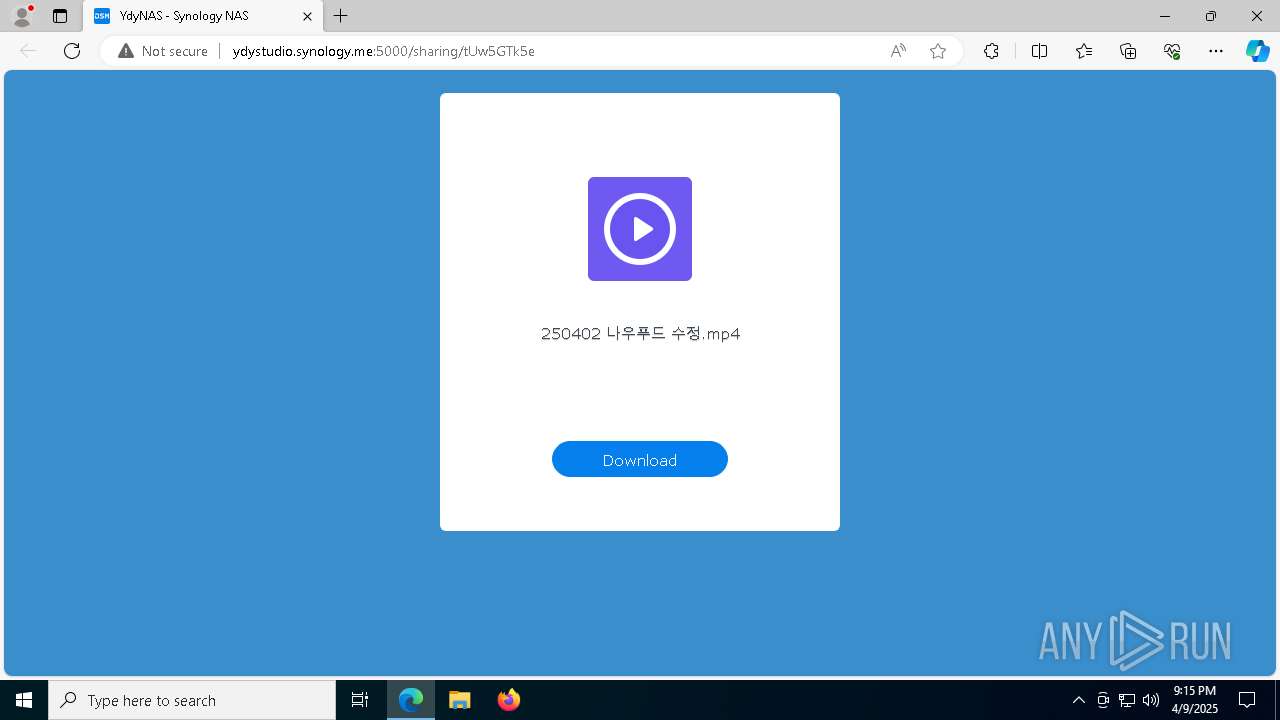
Task: Open the browser profile icon
Action: tap(22, 16)
